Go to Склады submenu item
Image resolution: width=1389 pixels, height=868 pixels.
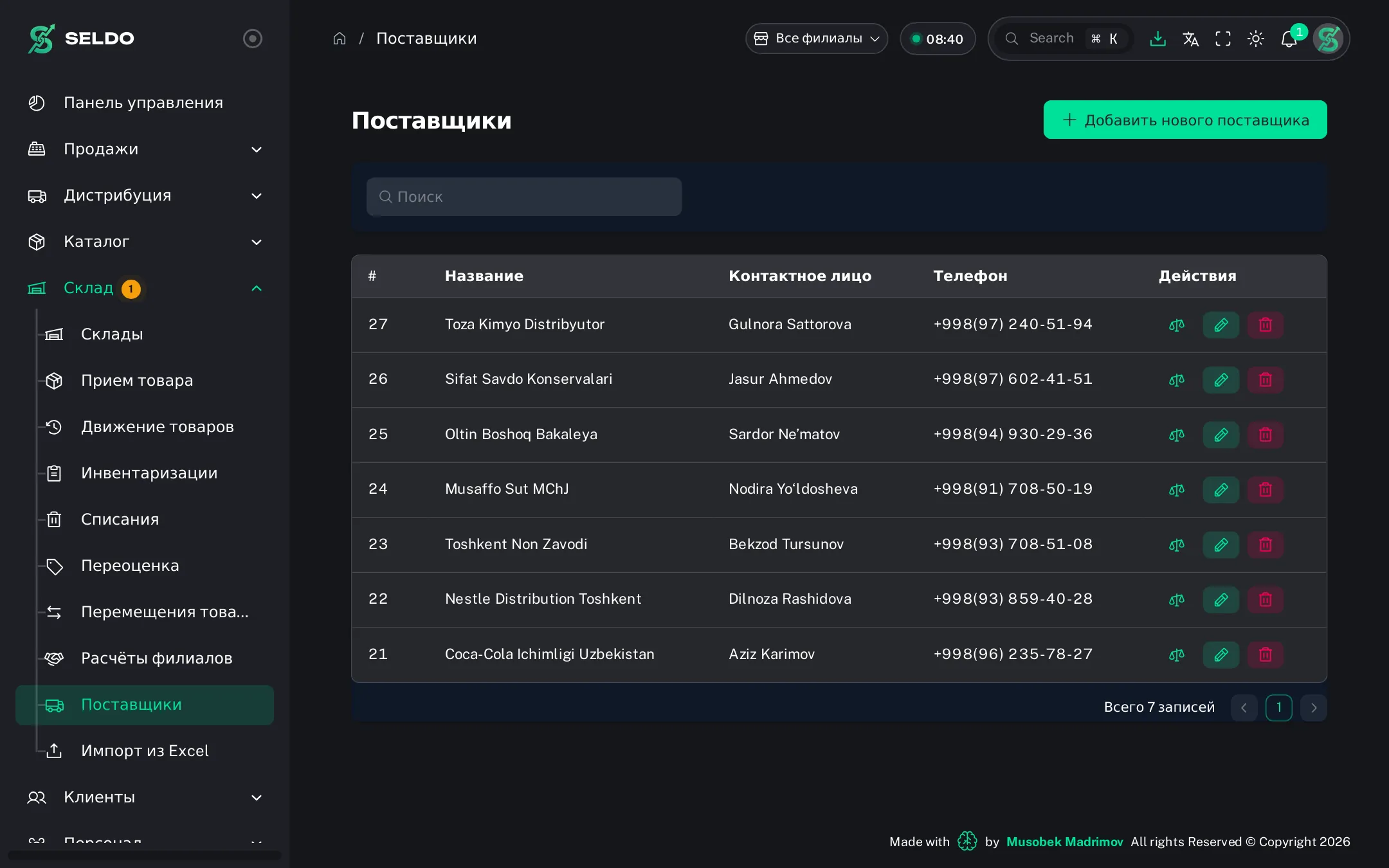(x=145, y=334)
